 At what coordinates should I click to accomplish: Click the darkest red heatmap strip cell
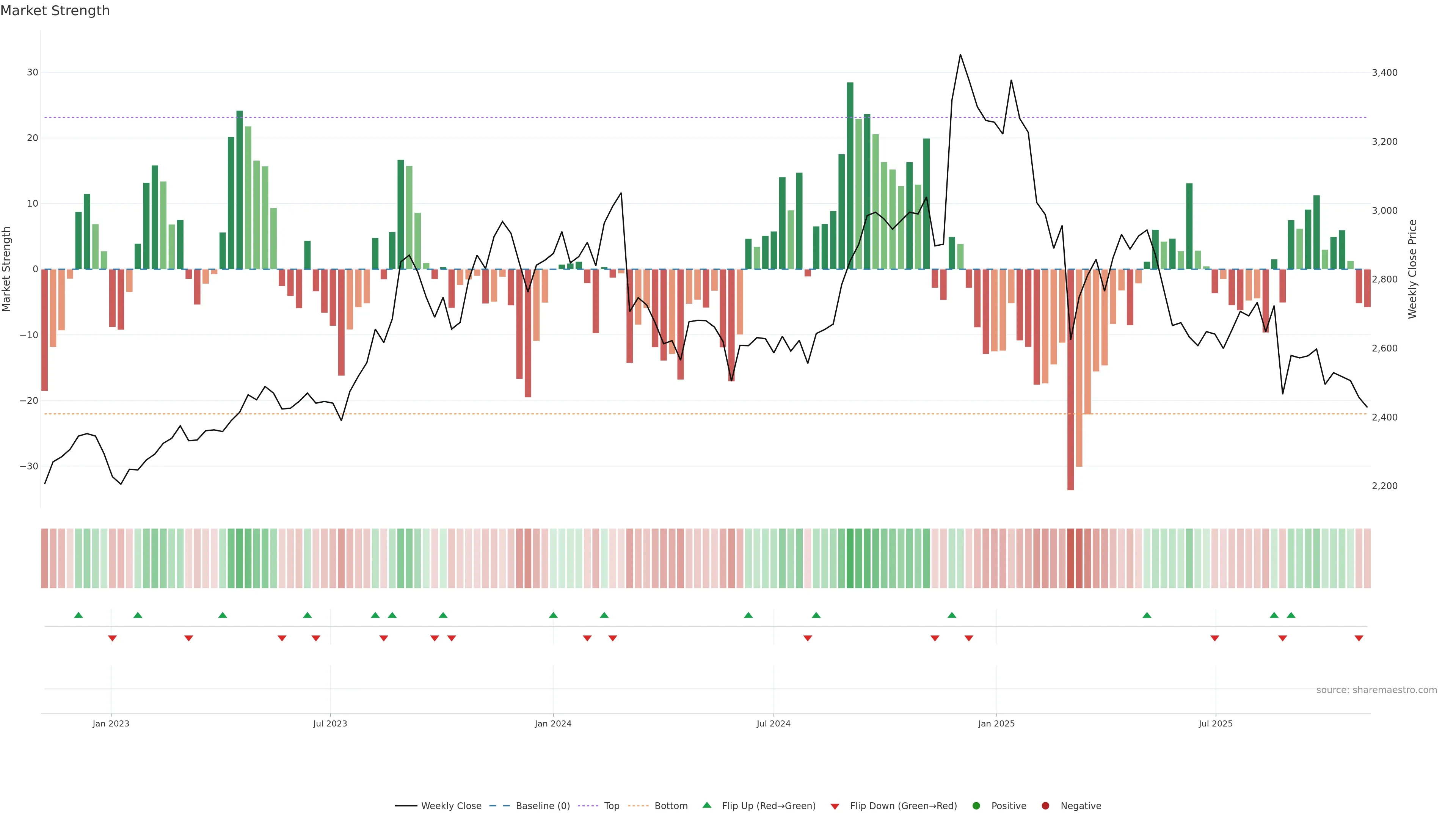[1070, 559]
